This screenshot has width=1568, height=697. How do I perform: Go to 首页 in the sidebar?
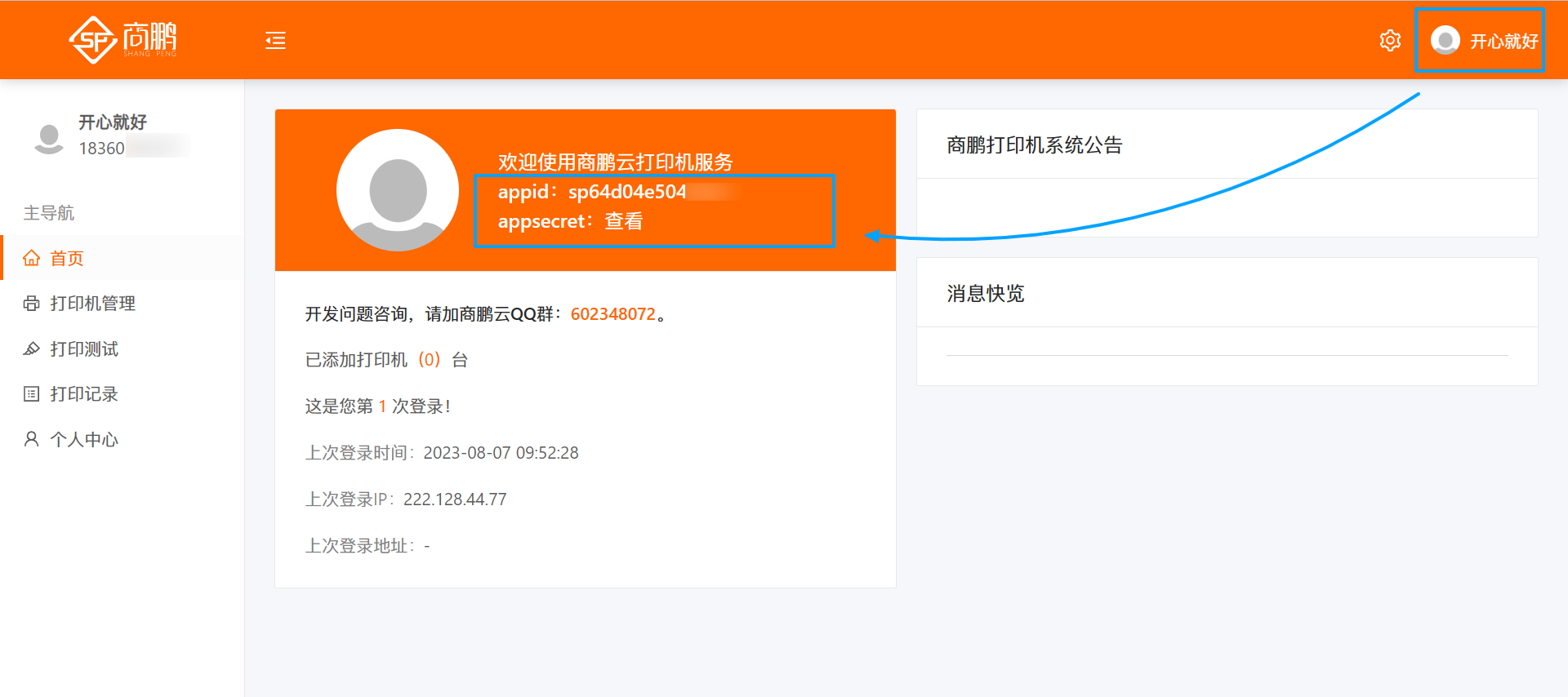[66, 259]
